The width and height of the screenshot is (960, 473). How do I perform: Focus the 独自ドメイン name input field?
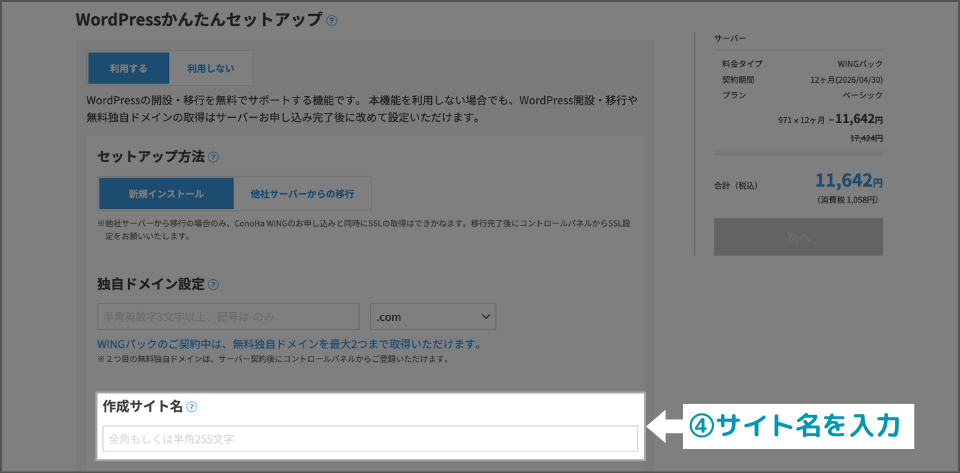[x=228, y=317]
